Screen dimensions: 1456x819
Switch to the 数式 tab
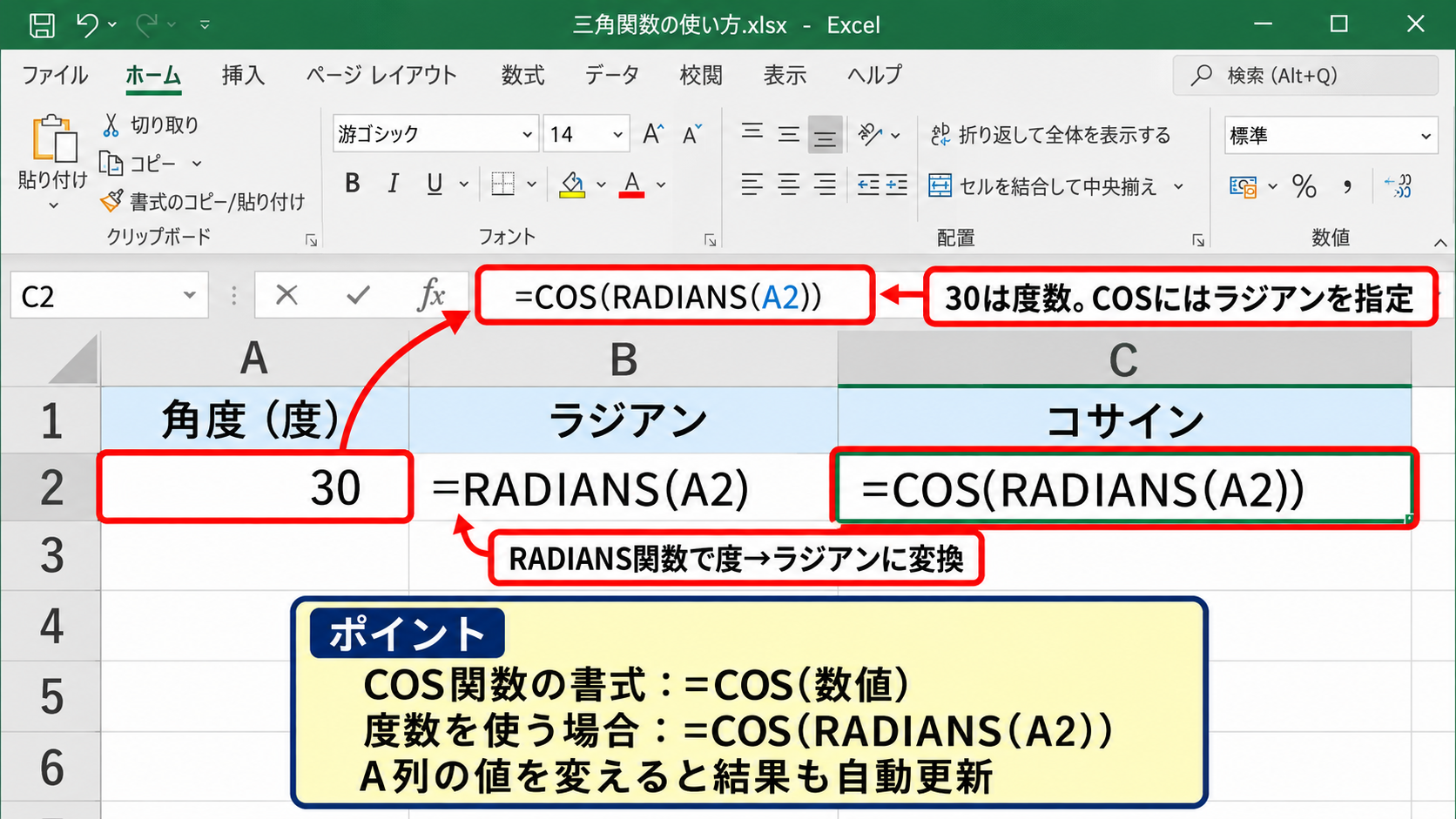(x=522, y=75)
